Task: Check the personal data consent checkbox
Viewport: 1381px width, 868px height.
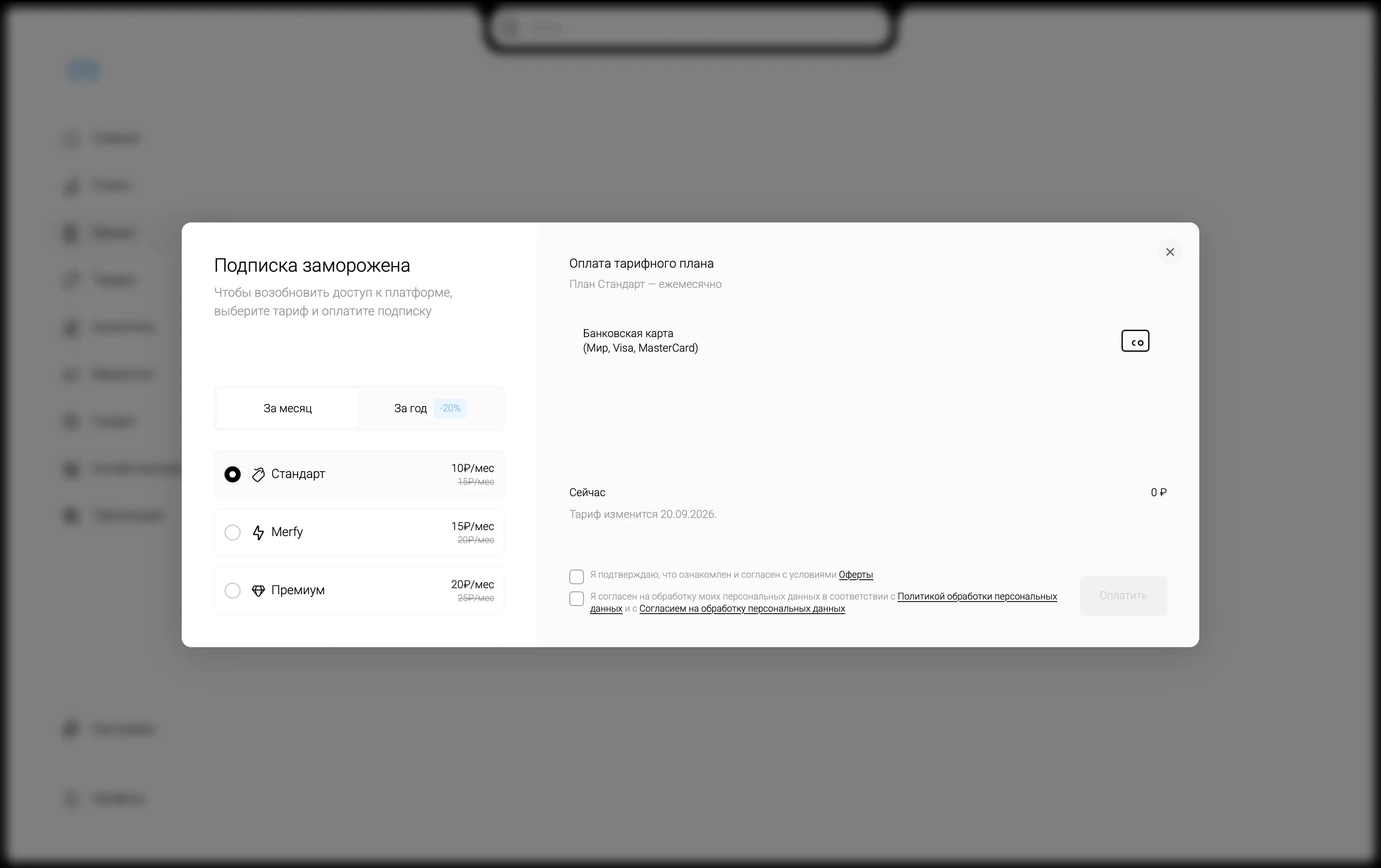Action: pyautogui.click(x=576, y=599)
